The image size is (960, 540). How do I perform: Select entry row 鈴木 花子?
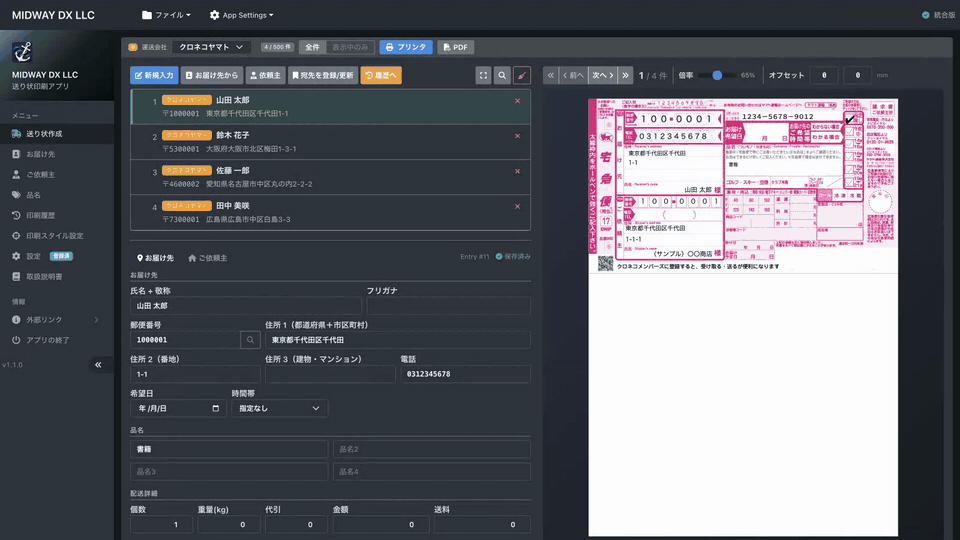[x=331, y=142]
